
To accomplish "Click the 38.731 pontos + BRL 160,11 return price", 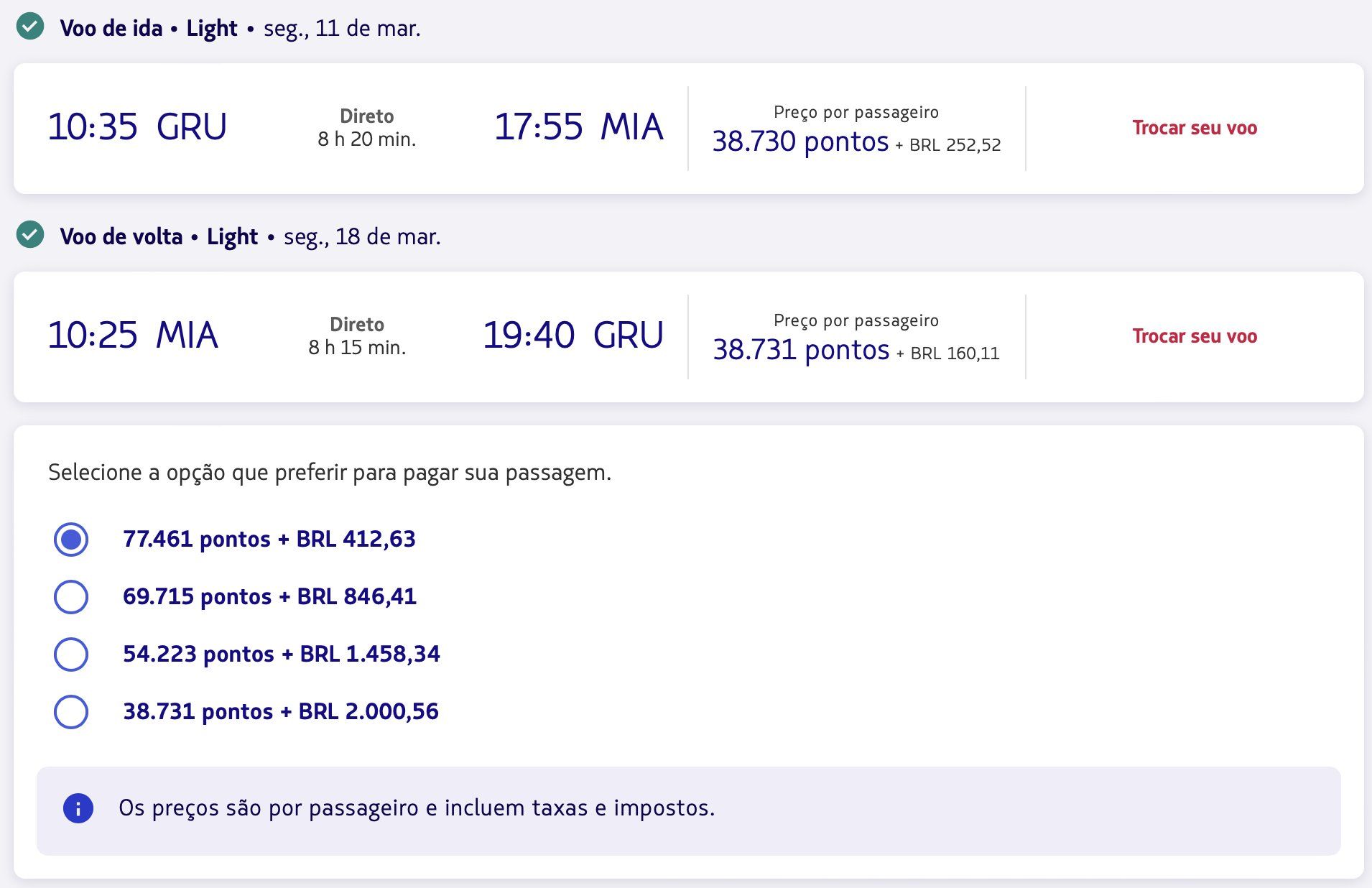I will pyautogui.click(x=856, y=351).
